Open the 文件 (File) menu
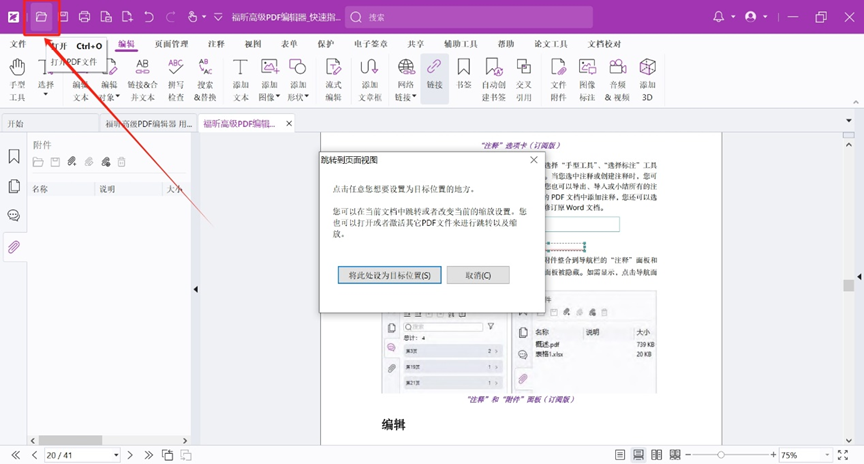864x464 pixels. coord(18,44)
